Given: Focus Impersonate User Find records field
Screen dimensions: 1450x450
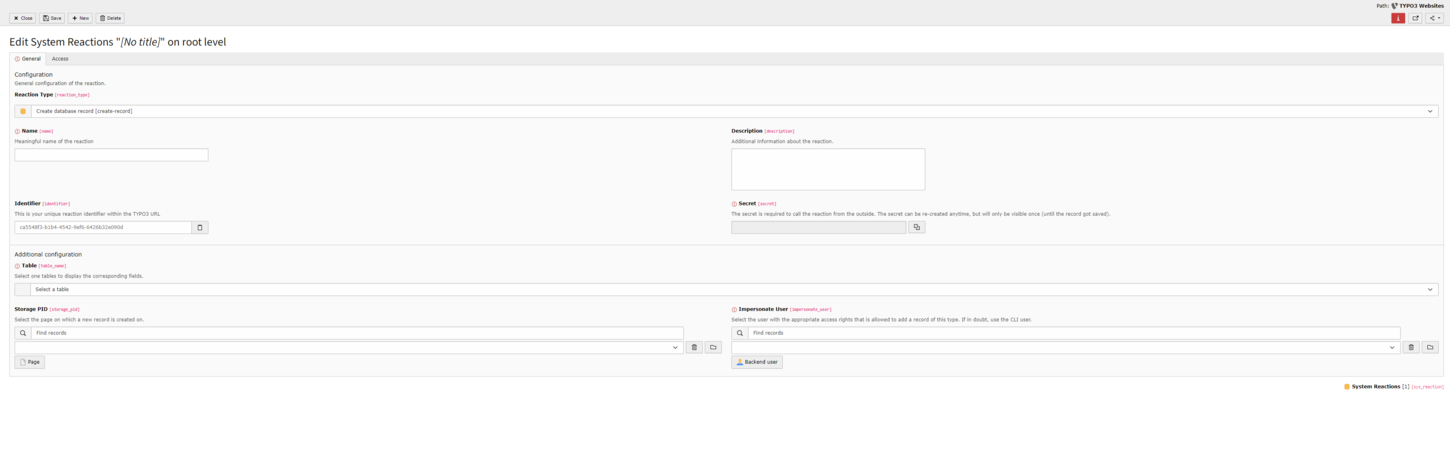Looking at the screenshot, I should point(1074,333).
